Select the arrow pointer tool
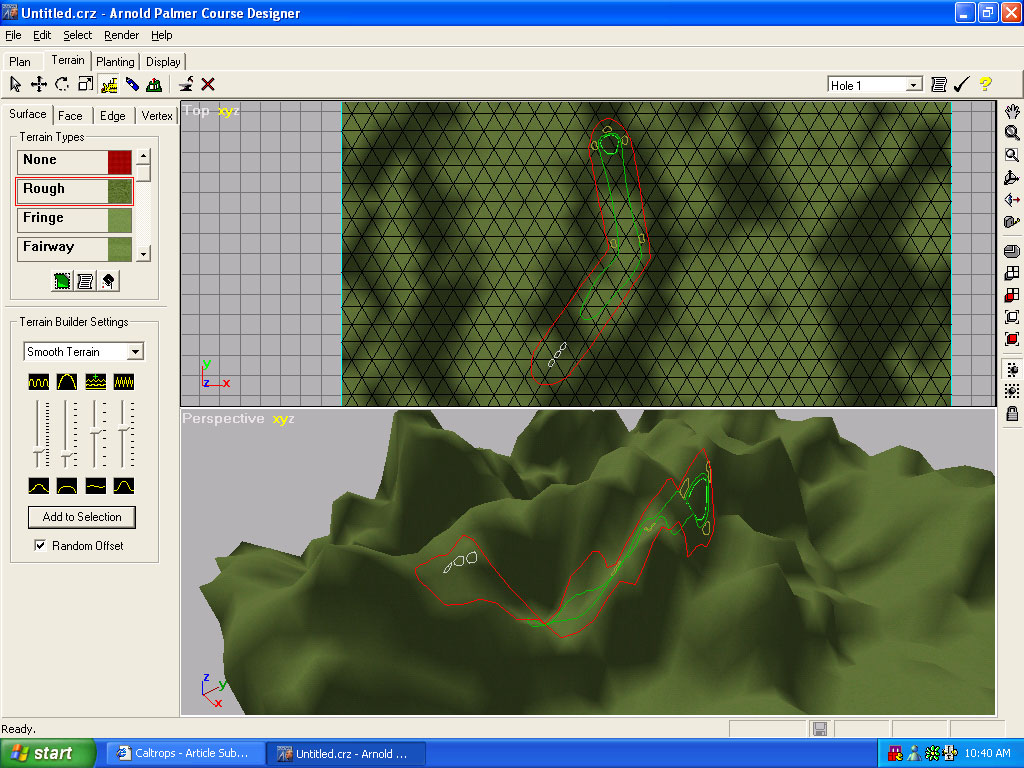This screenshot has height=768, width=1024. click(x=16, y=84)
